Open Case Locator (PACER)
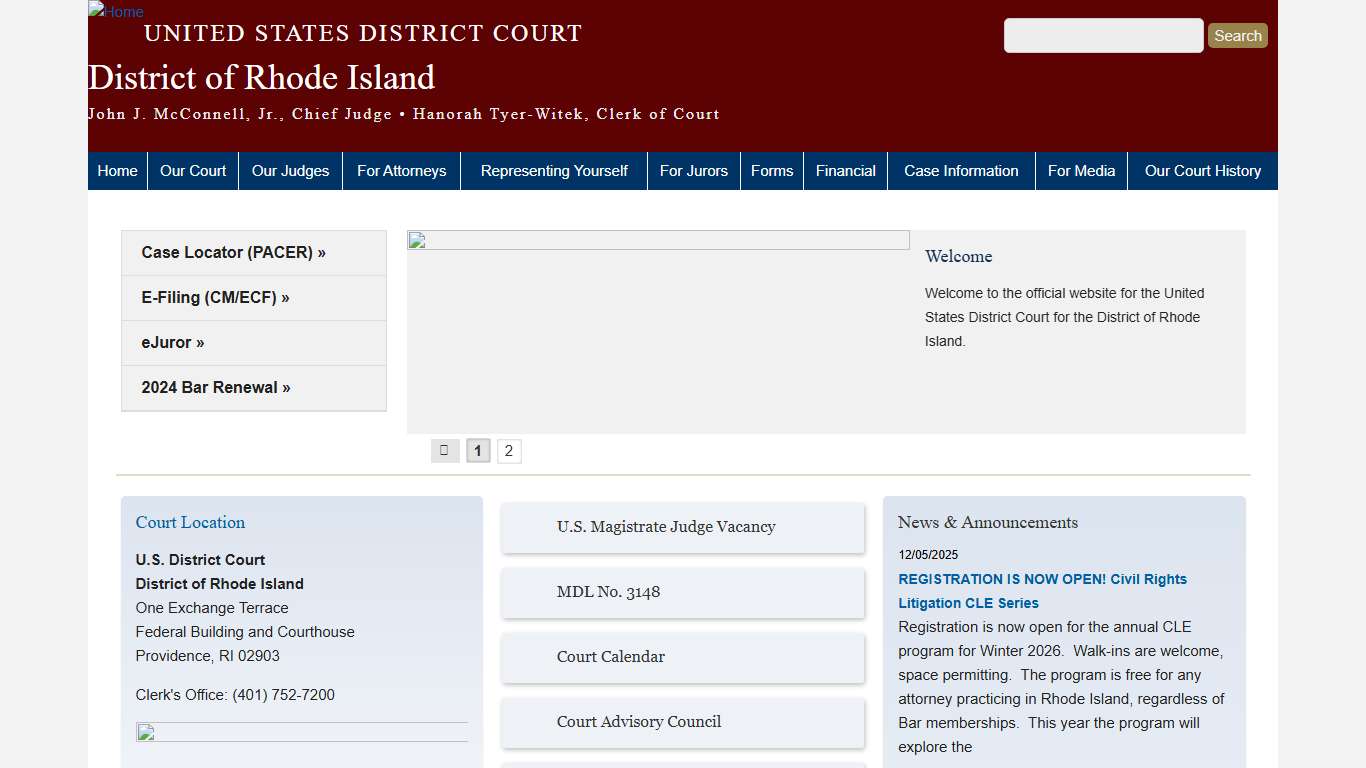The height and width of the screenshot is (768, 1366). 233,252
